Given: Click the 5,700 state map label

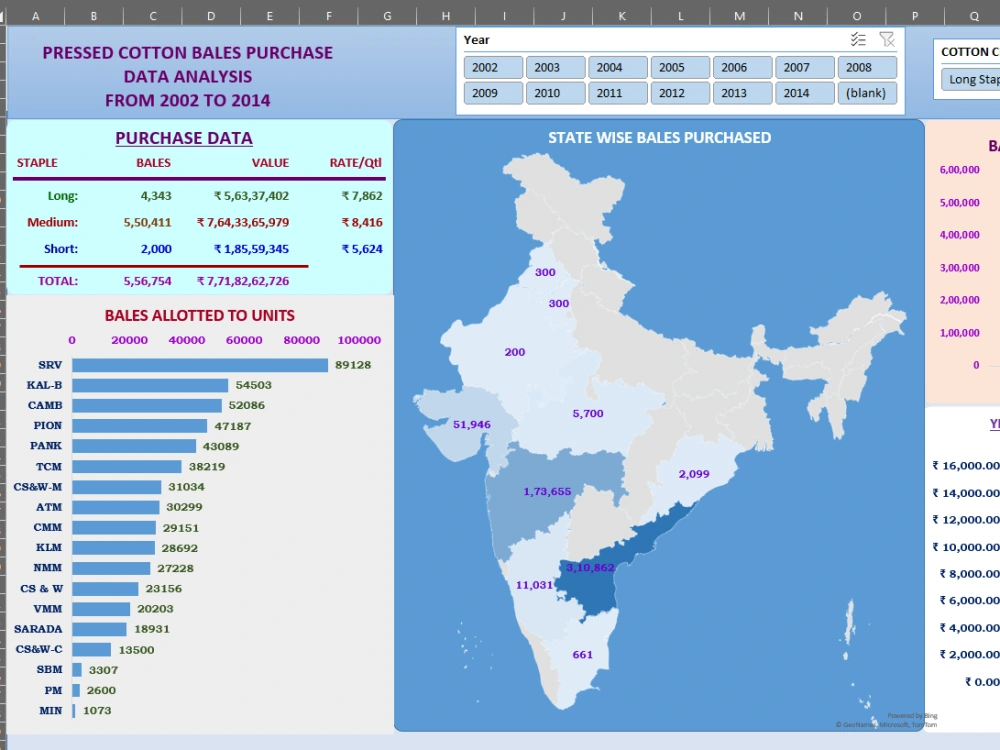Looking at the screenshot, I should coord(587,413).
